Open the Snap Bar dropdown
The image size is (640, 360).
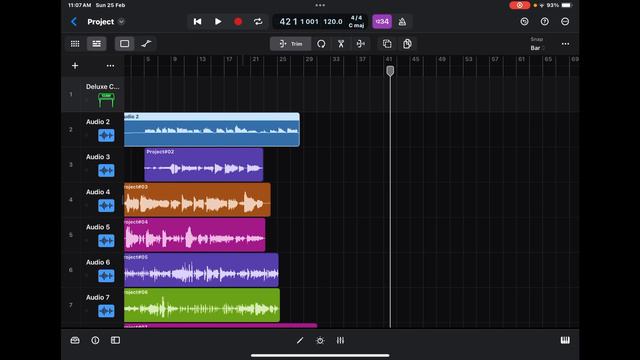pos(537,44)
